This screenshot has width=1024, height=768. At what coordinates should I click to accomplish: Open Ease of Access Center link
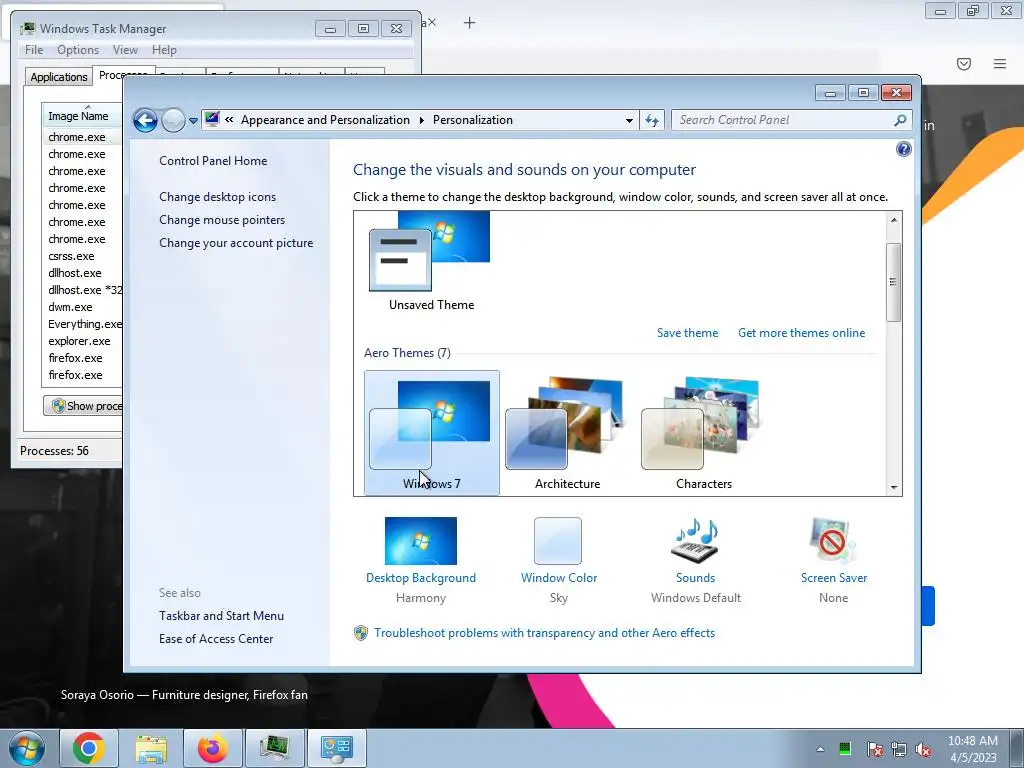pyautogui.click(x=216, y=639)
